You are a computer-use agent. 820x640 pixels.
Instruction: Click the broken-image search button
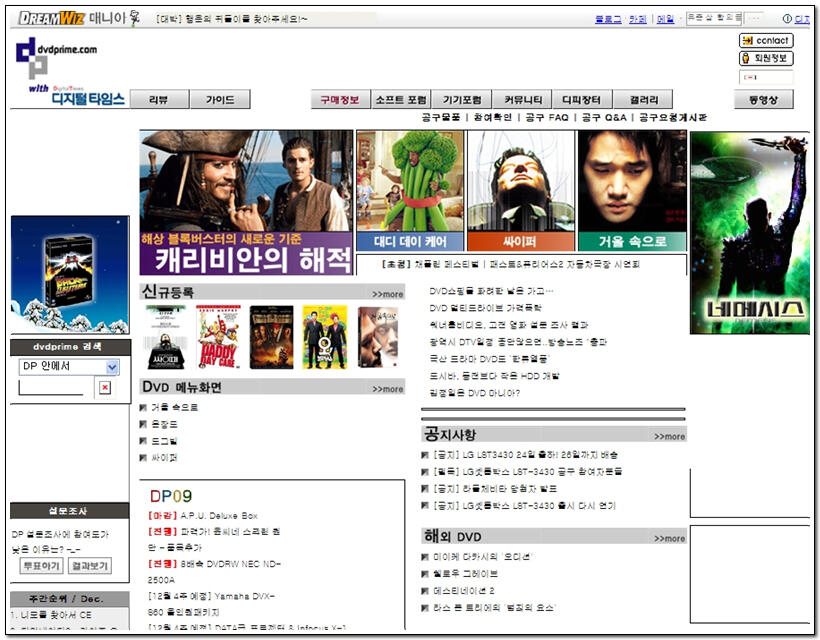coord(105,387)
